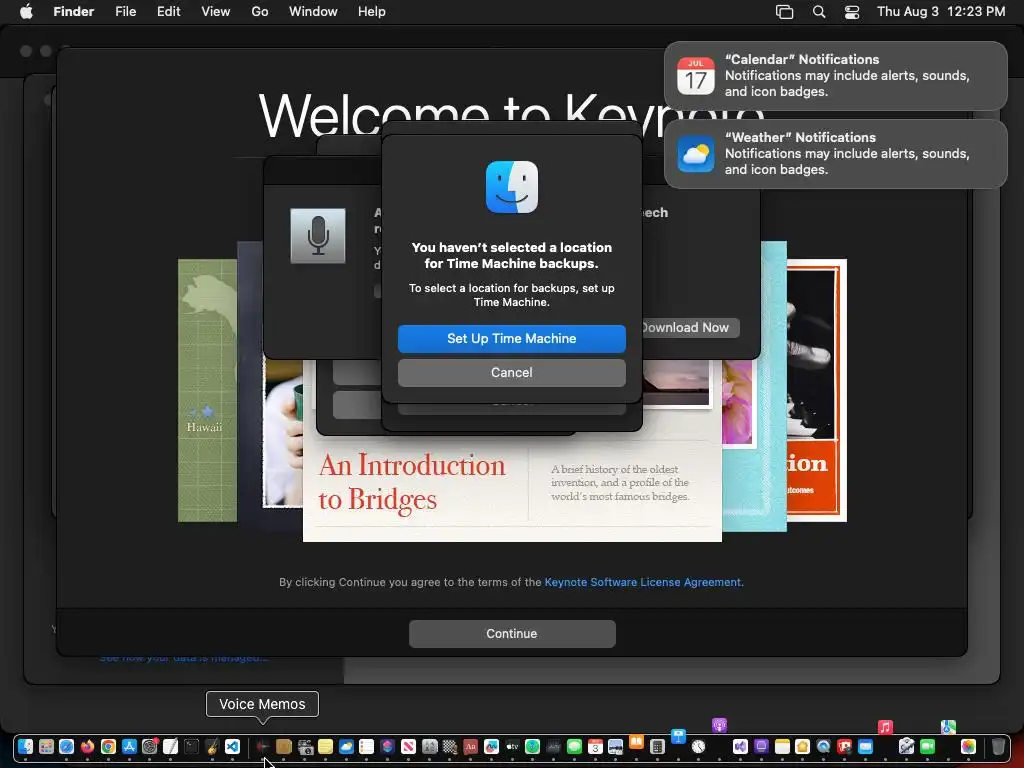This screenshot has height=768, width=1024.
Task: Click Continue in Keynote welcome window
Action: (512, 633)
